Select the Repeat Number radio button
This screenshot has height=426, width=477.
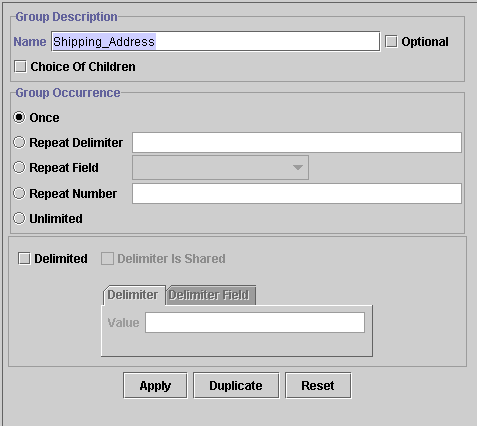pos(19,193)
